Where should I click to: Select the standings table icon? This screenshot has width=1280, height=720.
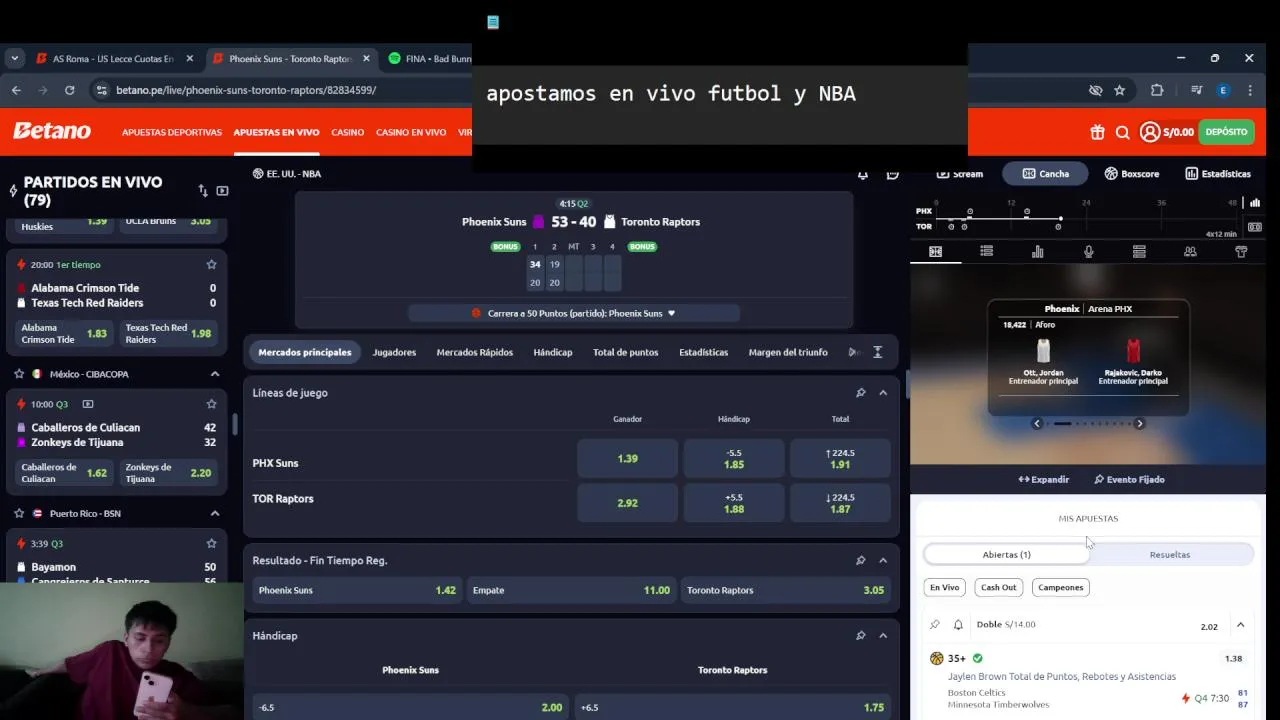1139,252
